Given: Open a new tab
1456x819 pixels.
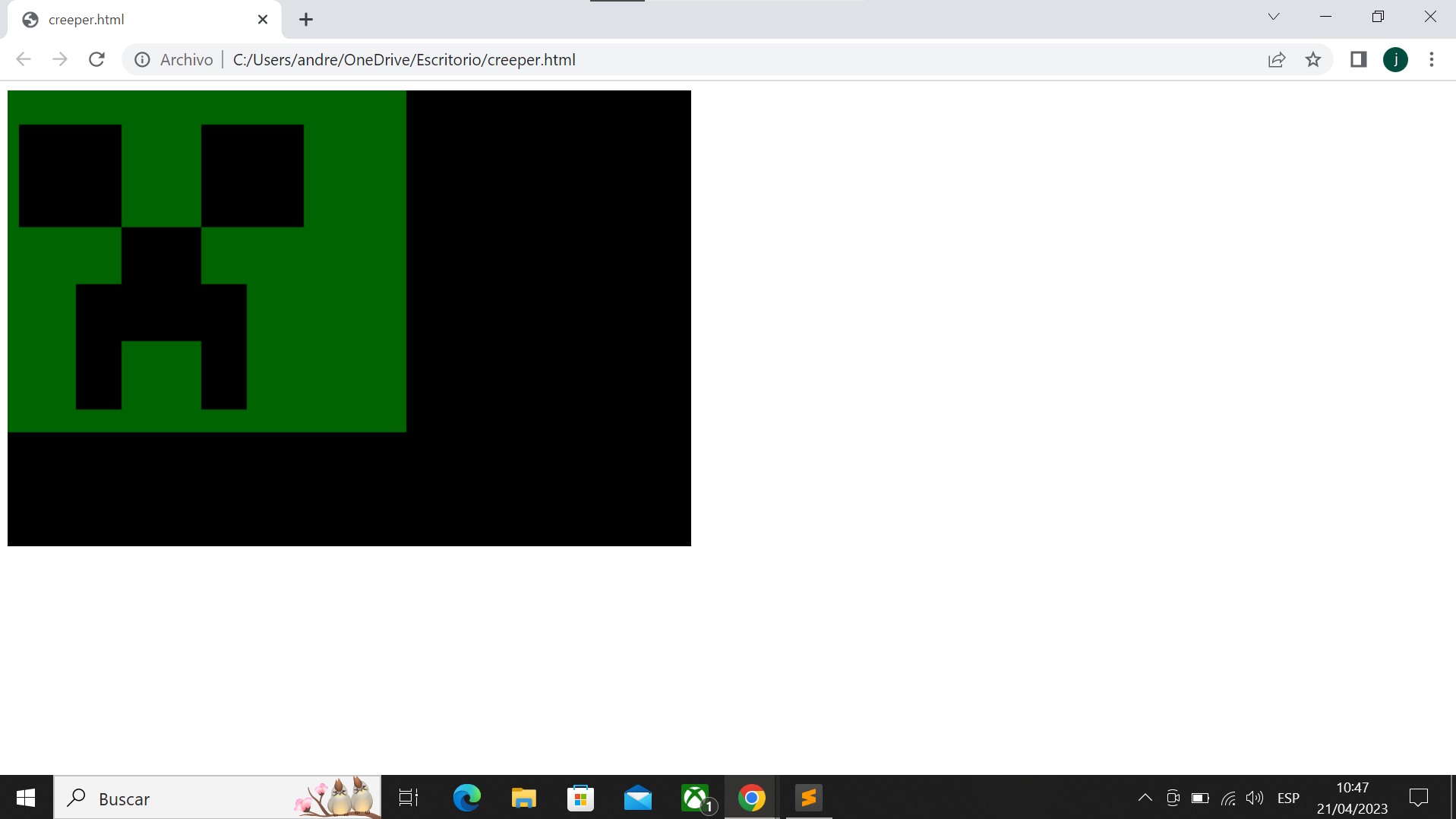Looking at the screenshot, I should pos(306,20).
